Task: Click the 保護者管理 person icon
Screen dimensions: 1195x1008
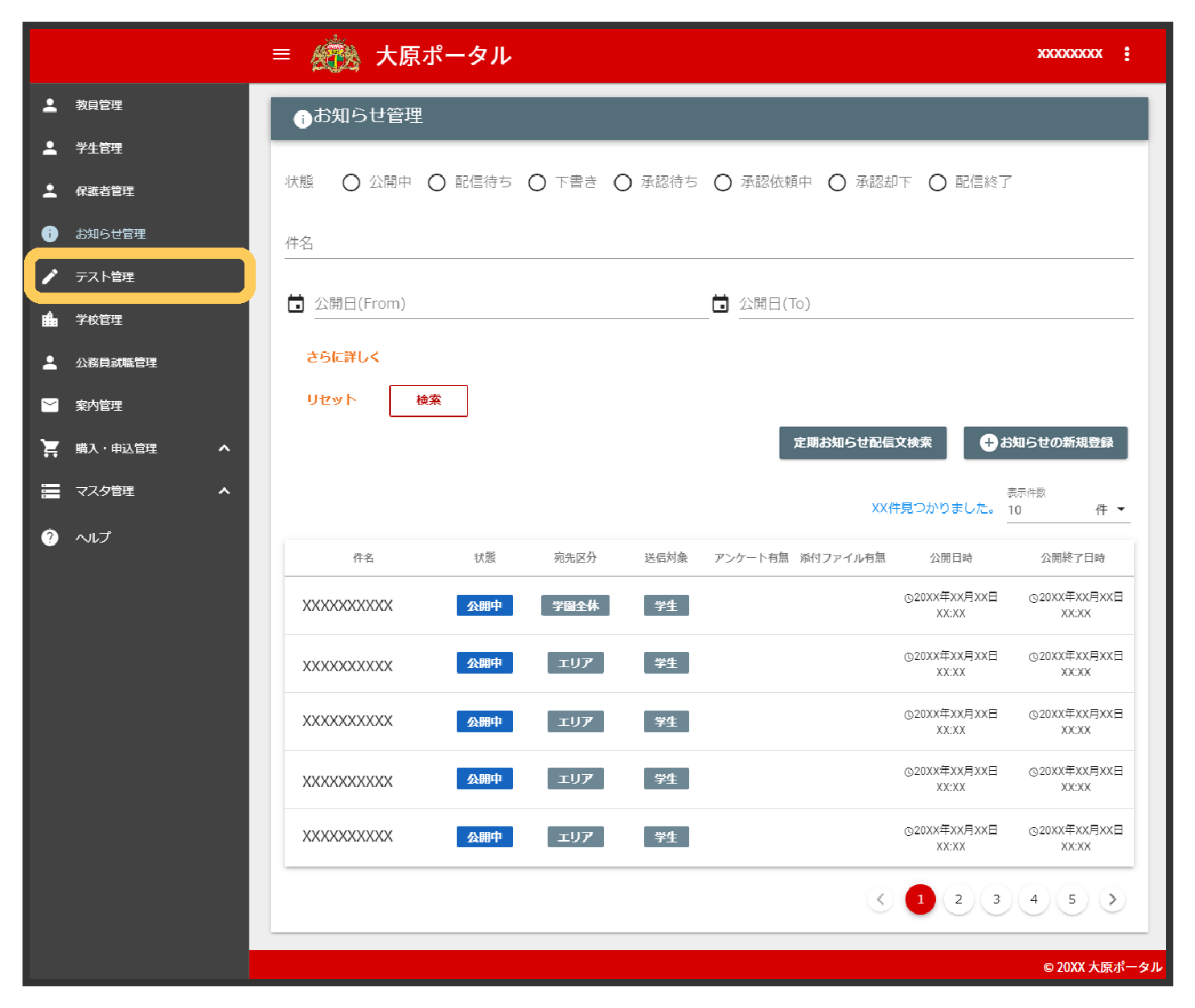Action: coord(50,191)
